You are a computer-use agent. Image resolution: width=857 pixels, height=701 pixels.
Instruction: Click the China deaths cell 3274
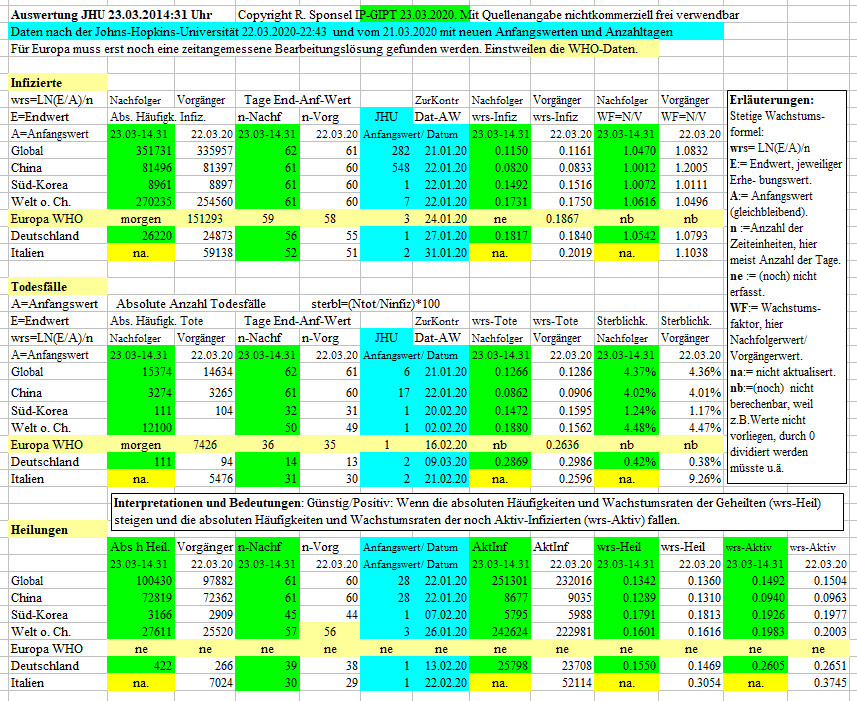pyautogui.click(x=141, y=393)
